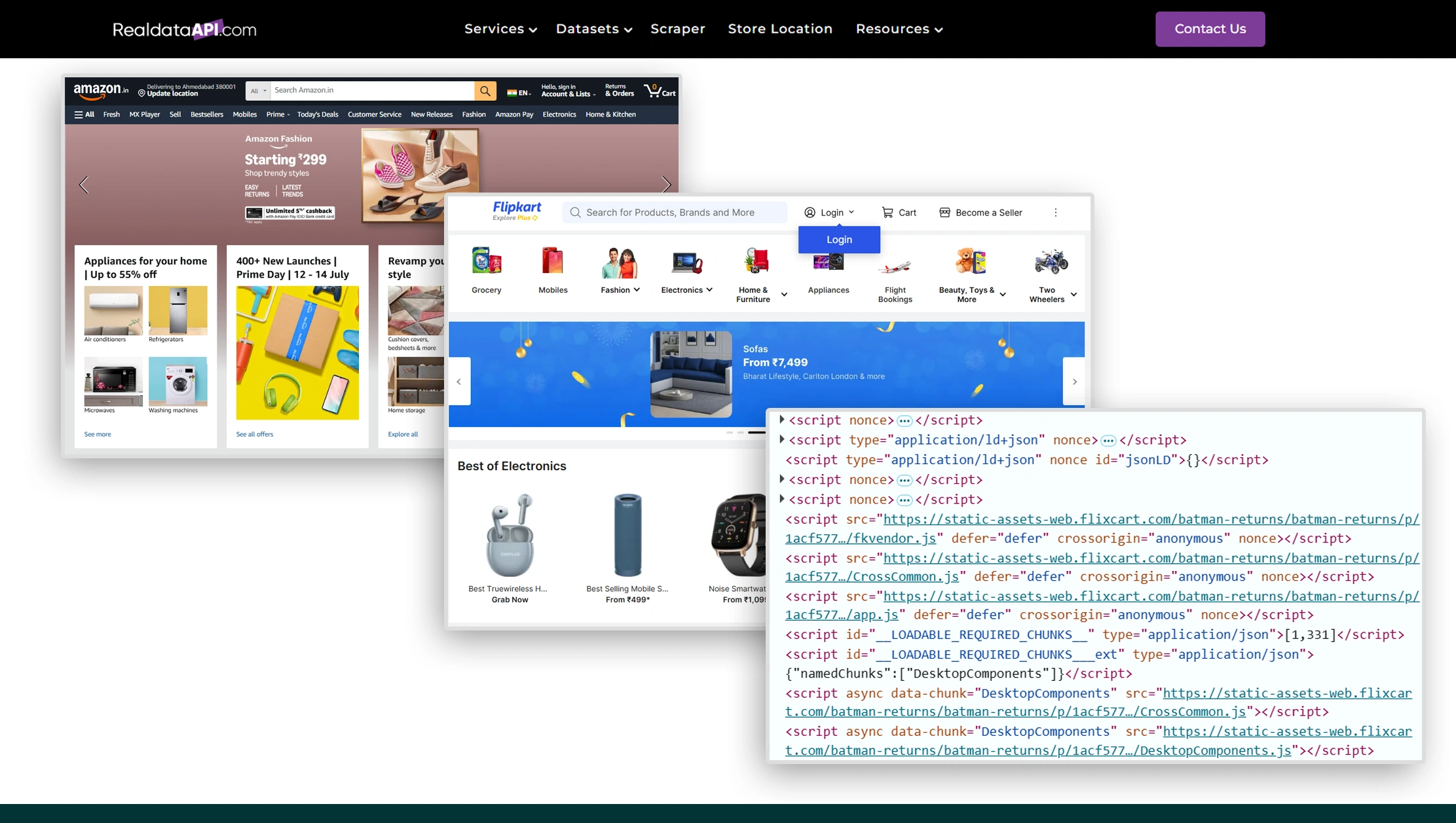Open Store Location in navigation
This screenshot has height=823, width=1456.
(779, 29)
